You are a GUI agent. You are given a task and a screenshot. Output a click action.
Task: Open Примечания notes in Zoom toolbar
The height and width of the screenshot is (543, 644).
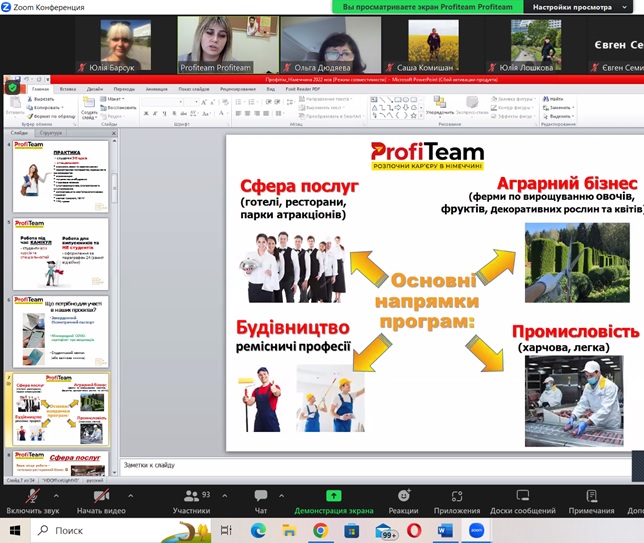tap(591, 502)
